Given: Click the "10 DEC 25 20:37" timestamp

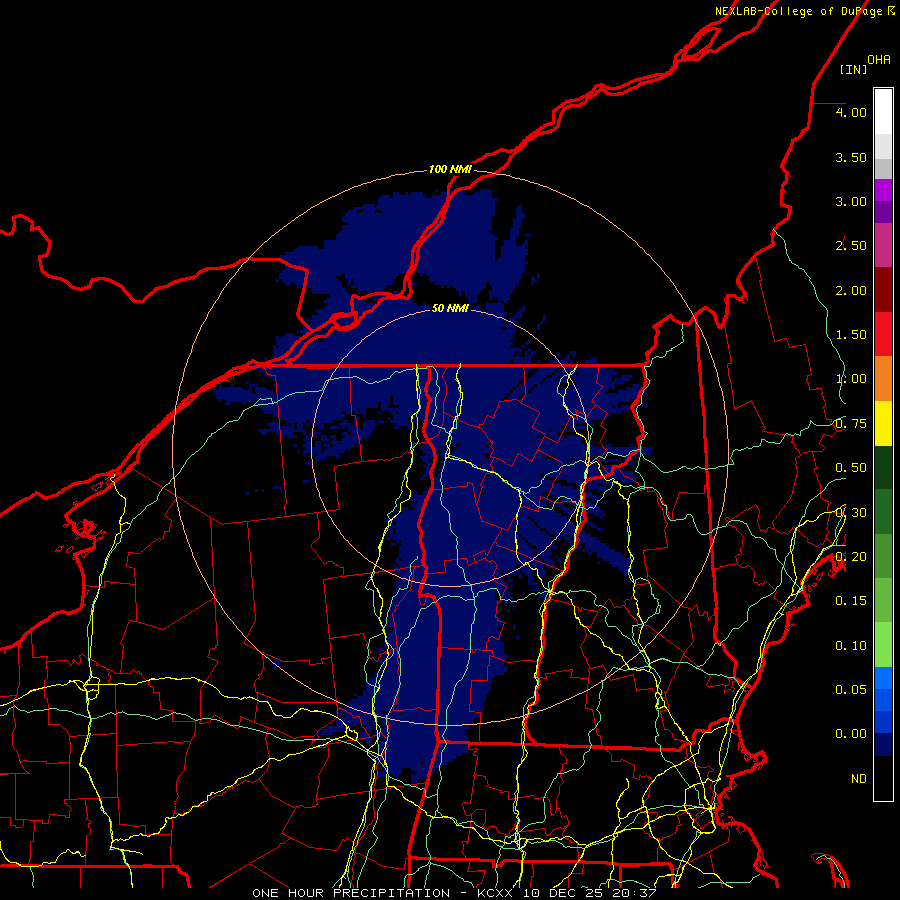Looking at the screenshot, I should (589, 893).
